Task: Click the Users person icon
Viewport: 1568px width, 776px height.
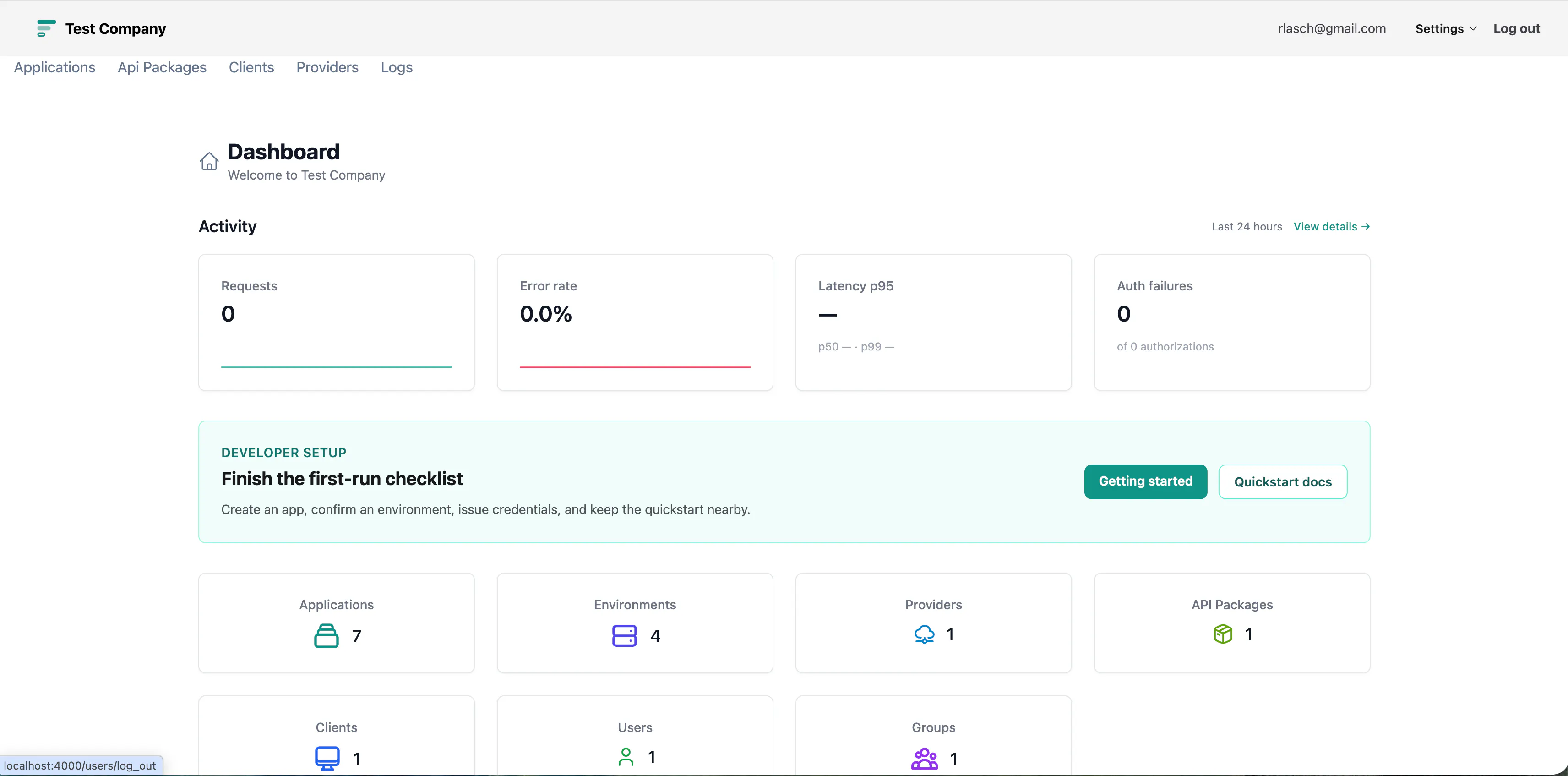Action: pyautogui.click(x=626, y=756)
